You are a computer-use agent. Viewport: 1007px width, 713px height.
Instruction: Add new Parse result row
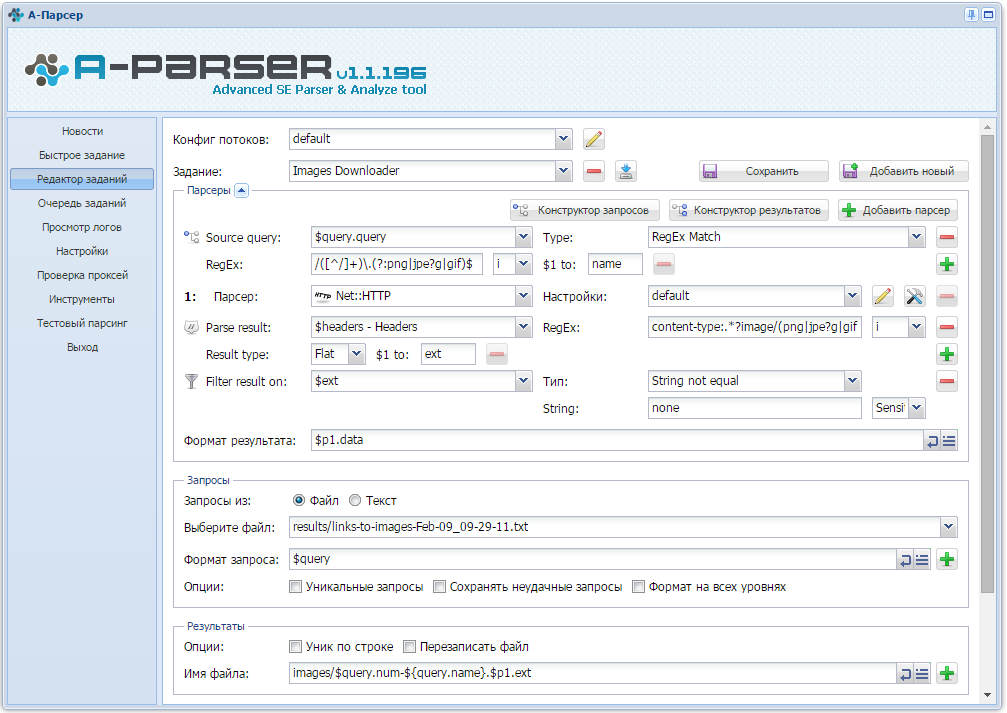click(947, 354)
